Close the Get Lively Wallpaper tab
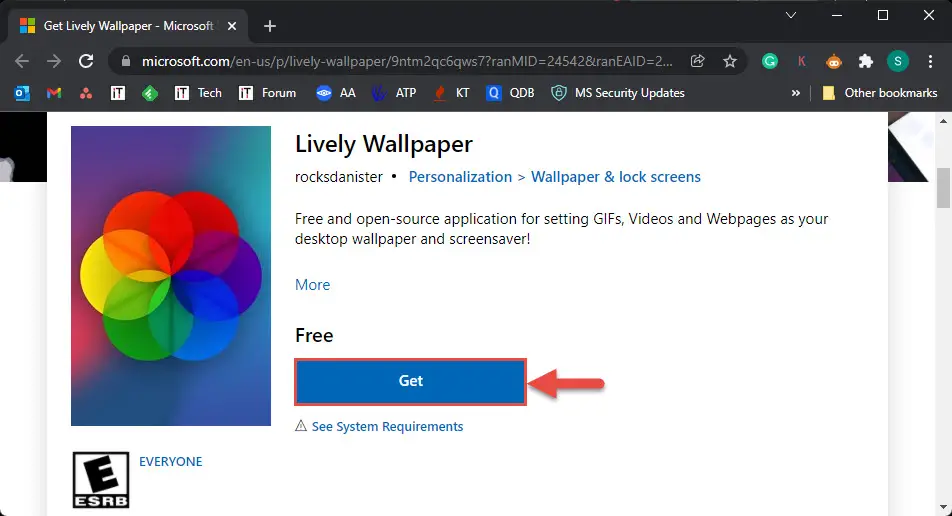The height and width of the screenshot is (516, 952). pos(232,26)
